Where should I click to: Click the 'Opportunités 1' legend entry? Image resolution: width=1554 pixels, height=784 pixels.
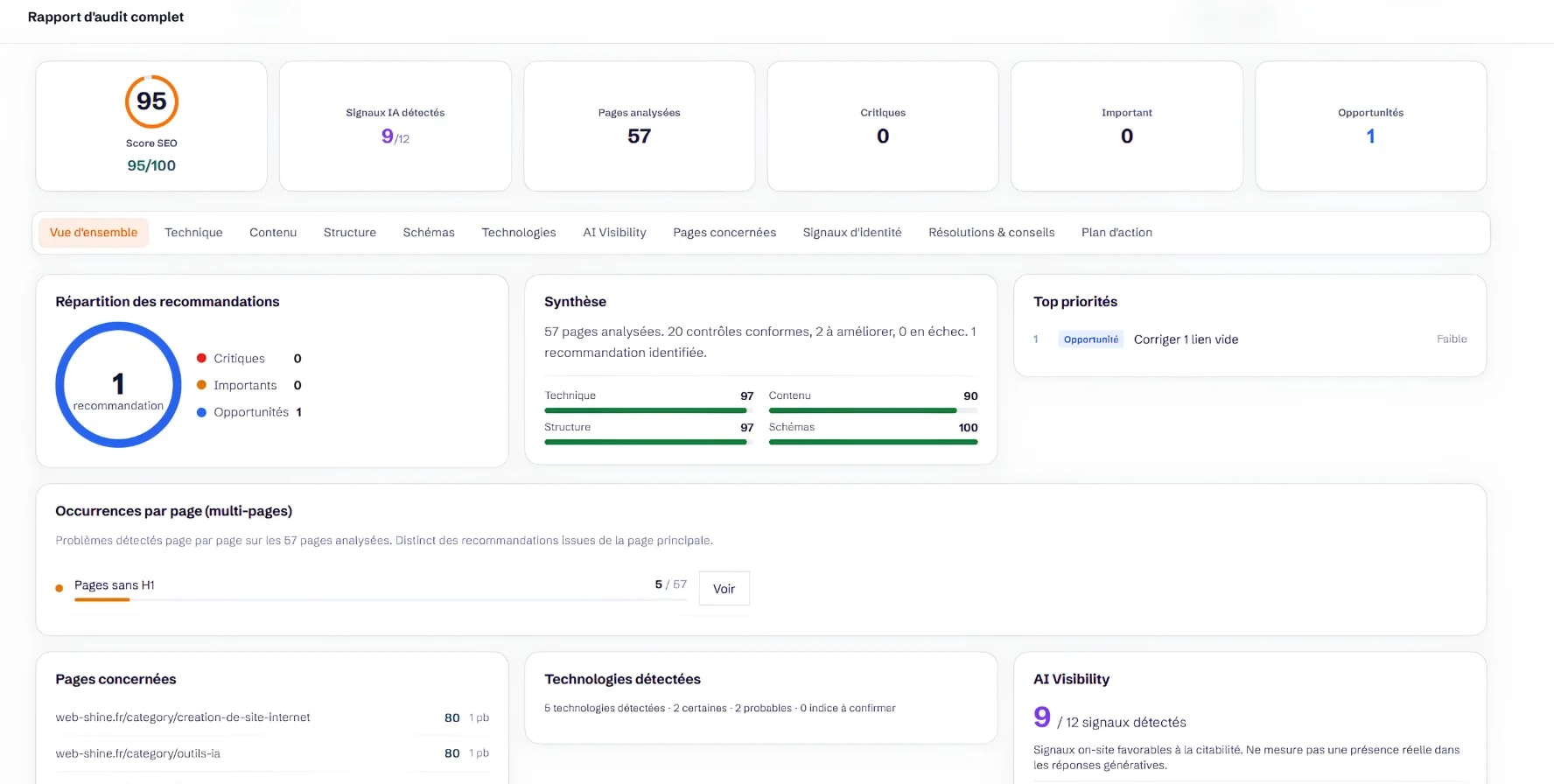249,412
